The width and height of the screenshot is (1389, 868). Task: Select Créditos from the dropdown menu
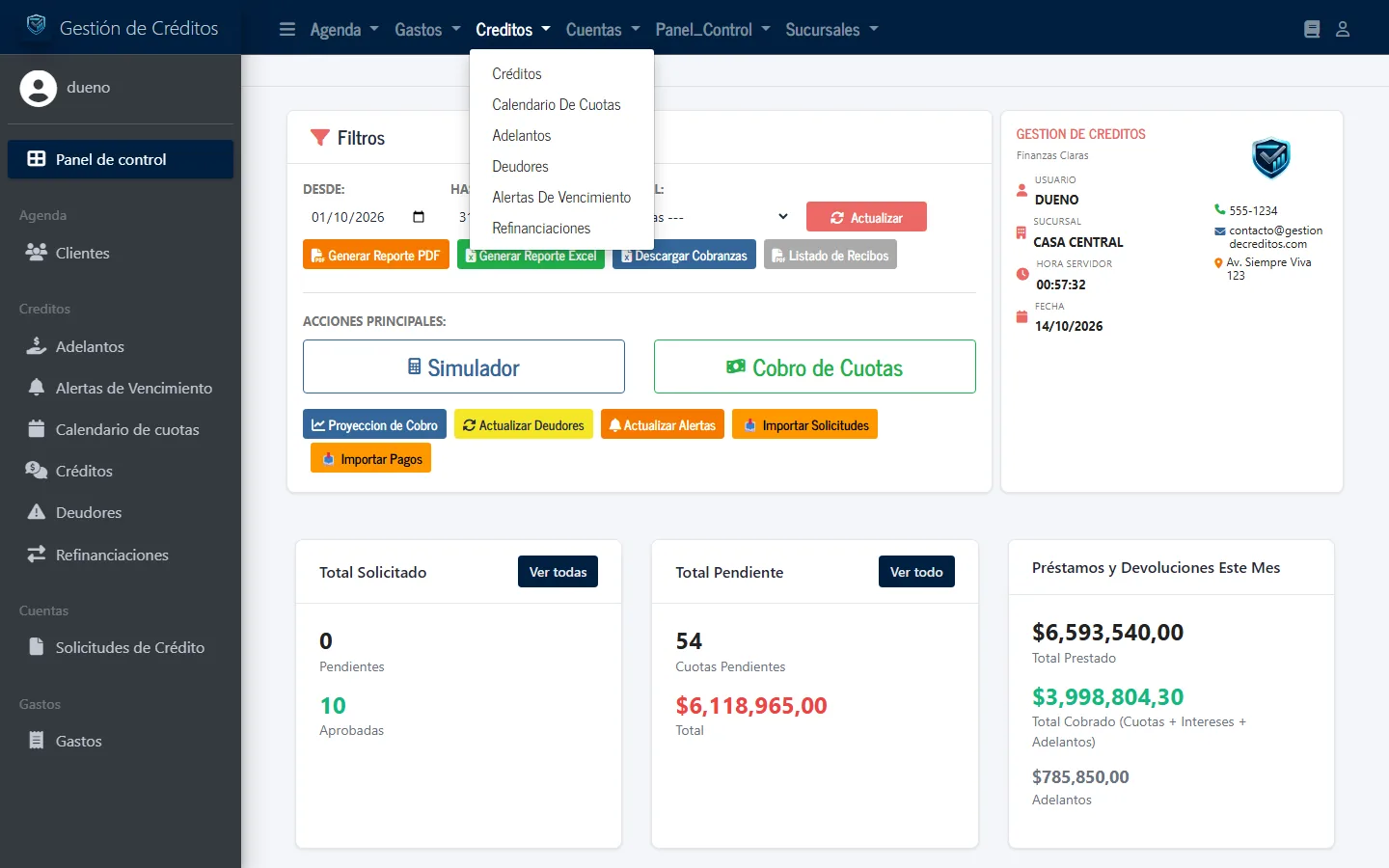click(561, 73)
